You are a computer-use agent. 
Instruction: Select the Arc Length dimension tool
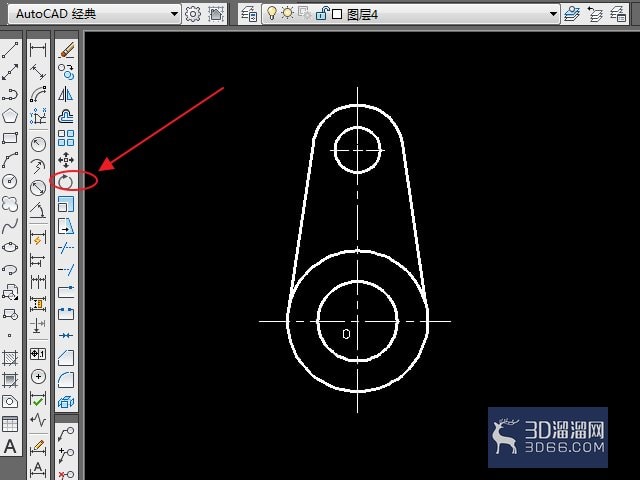(x=38, y=94)
